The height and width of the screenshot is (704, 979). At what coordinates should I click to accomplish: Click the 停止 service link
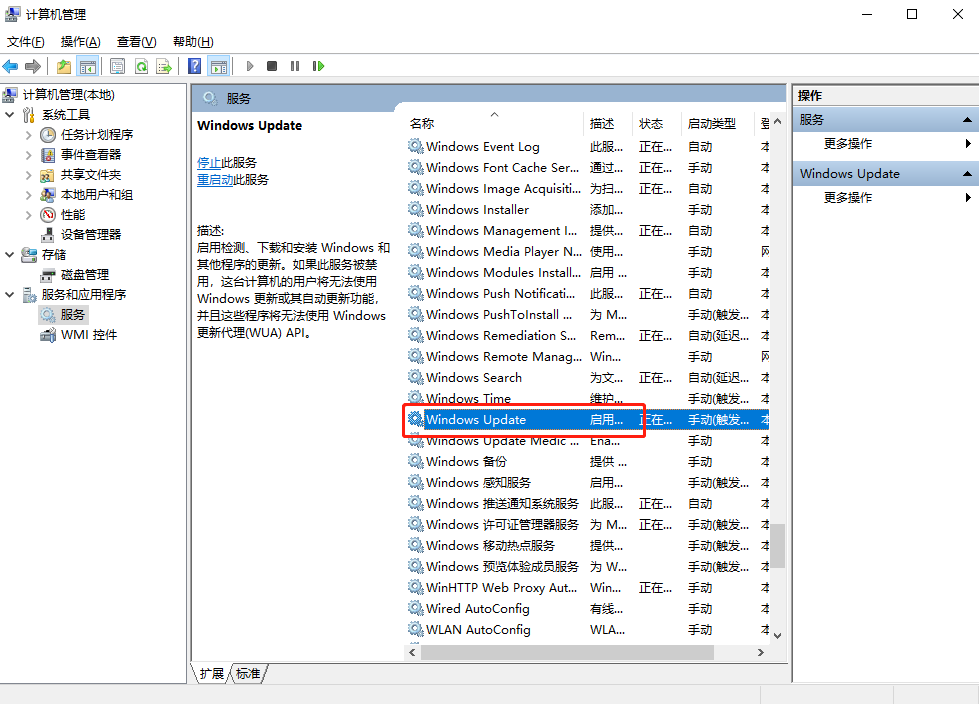209,163
